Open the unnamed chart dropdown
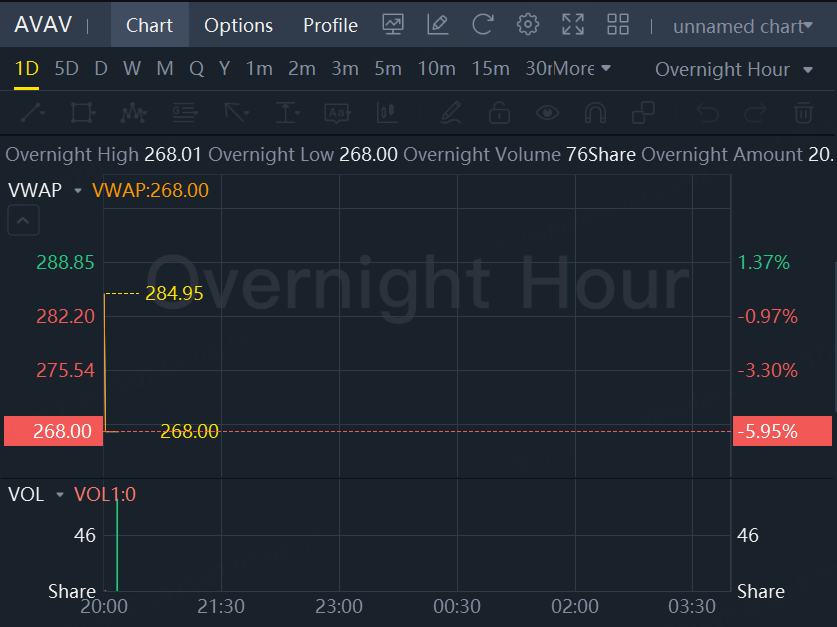This screenshot has width=837, height=627. pyautogui.click(x=743, y=26)
